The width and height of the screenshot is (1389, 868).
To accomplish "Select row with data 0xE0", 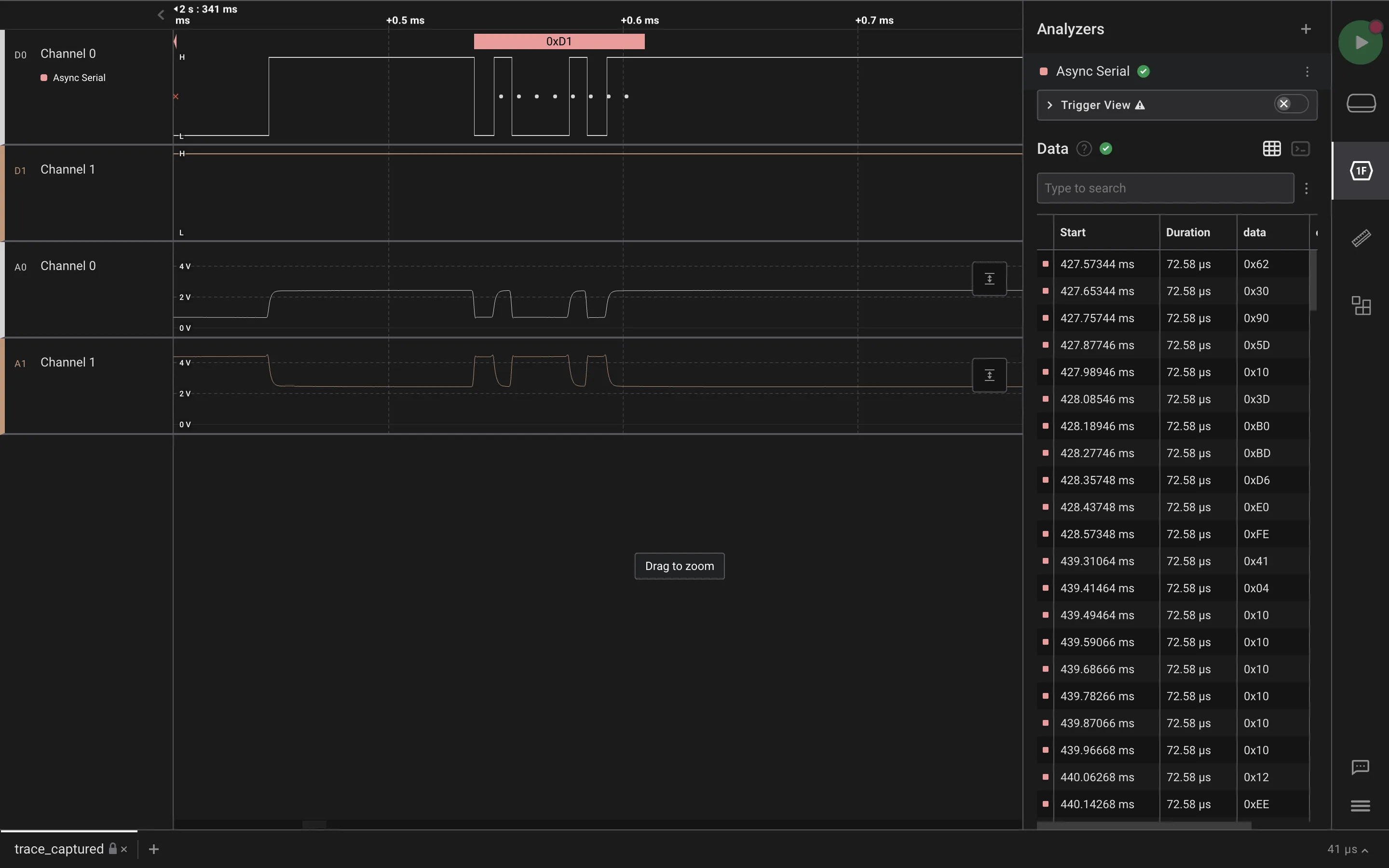I will pos(1172,507).
